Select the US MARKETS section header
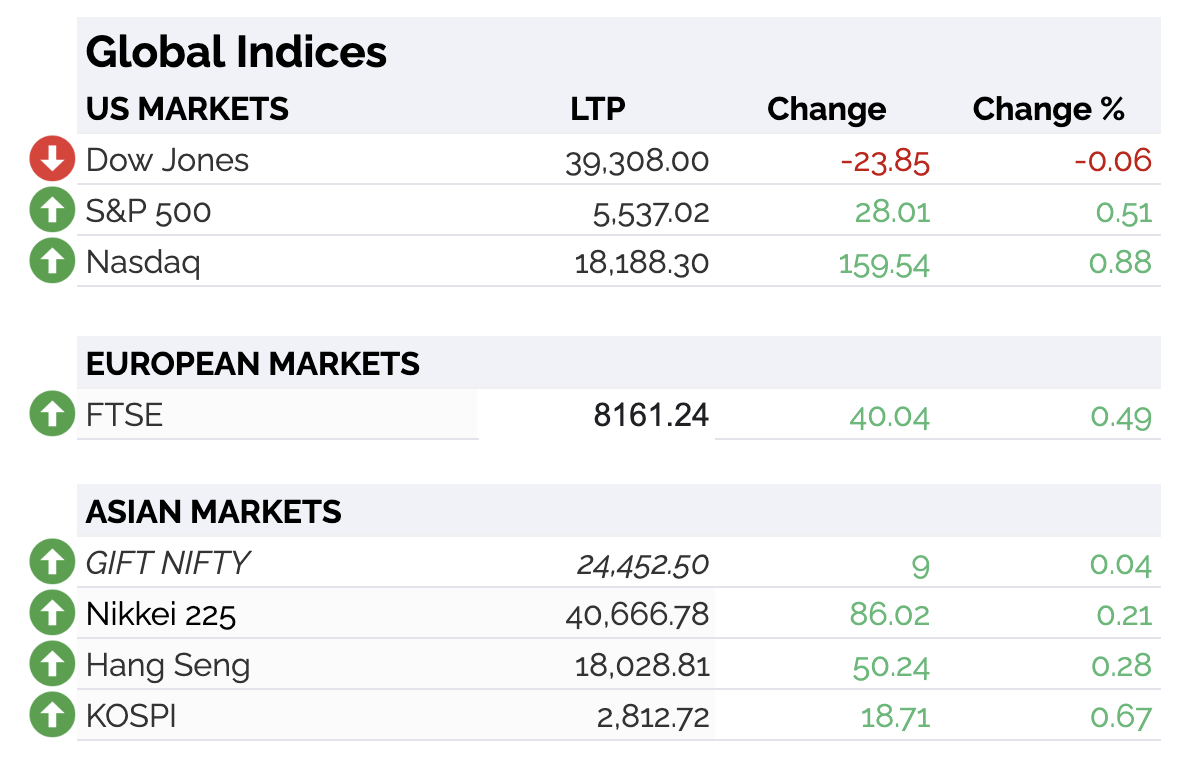1186x760 pixels. pyautogui.click(x=187, y=109)
